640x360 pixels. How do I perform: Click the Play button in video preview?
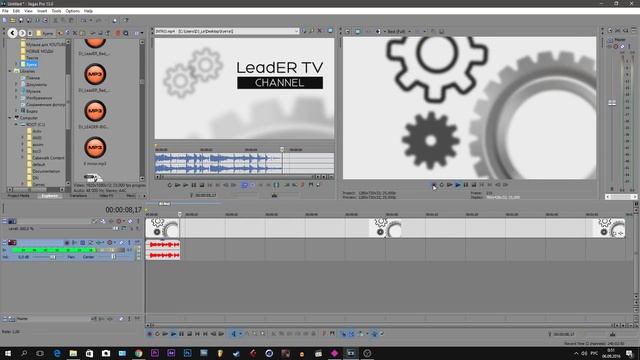point(458,185)
